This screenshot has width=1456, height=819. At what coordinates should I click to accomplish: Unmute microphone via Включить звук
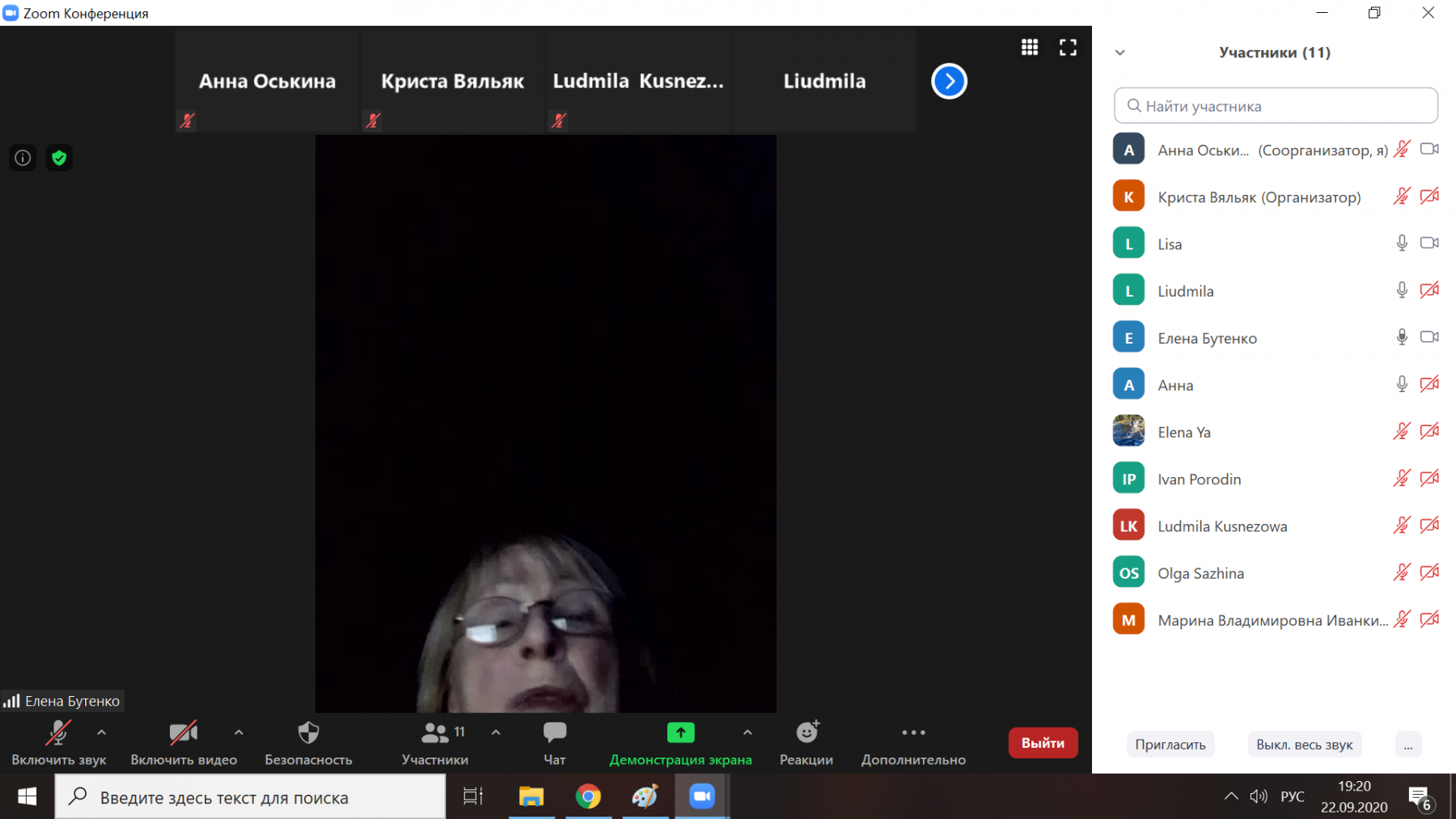coord(58,743)
